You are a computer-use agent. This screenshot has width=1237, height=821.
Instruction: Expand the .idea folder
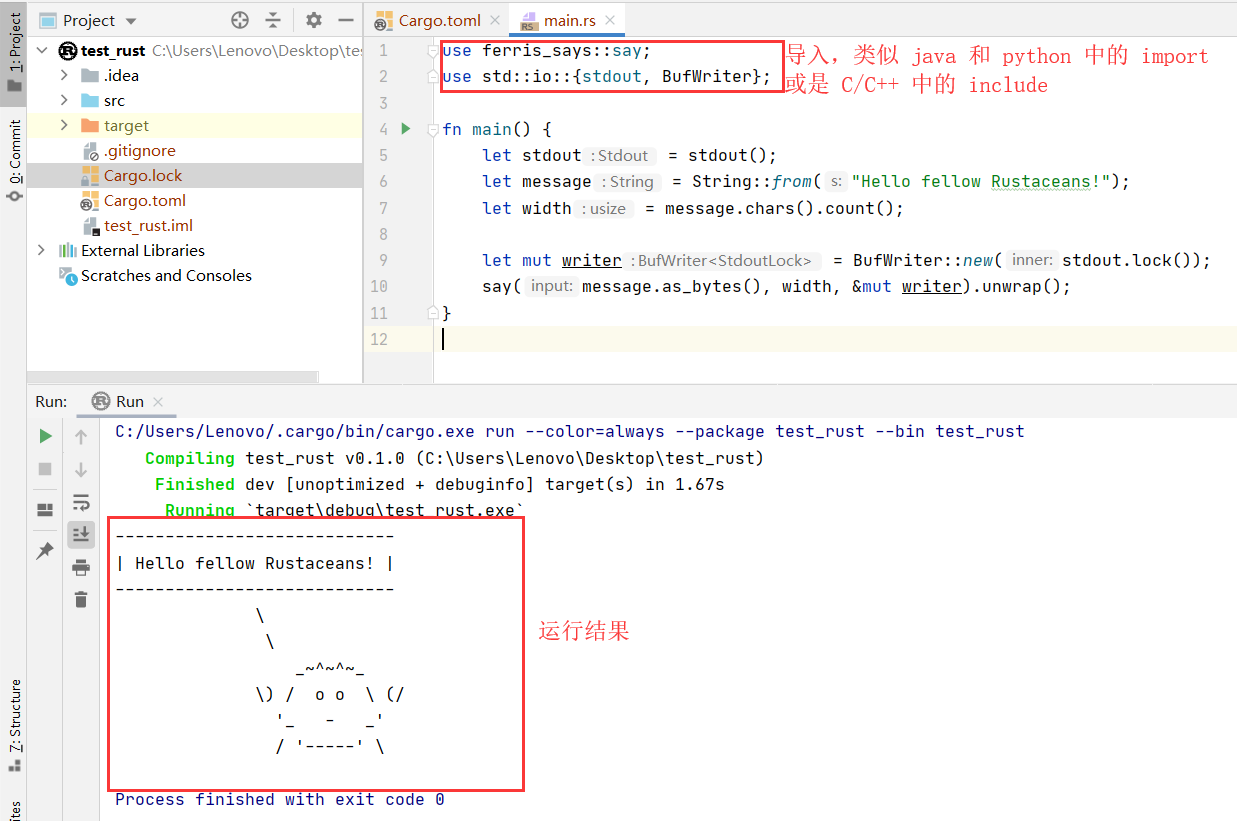click(64, 75)
